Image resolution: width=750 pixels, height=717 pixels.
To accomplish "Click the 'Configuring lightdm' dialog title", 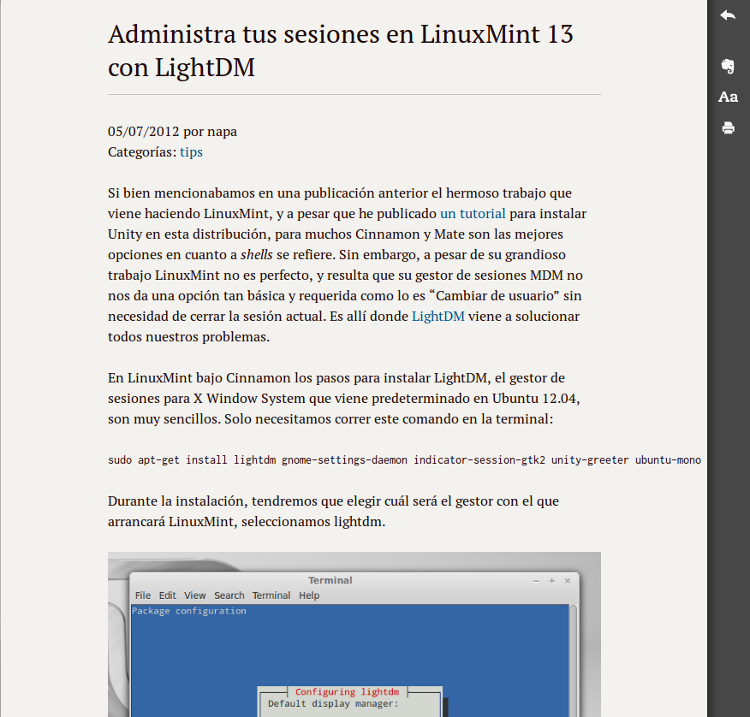I will pos(347,692).
